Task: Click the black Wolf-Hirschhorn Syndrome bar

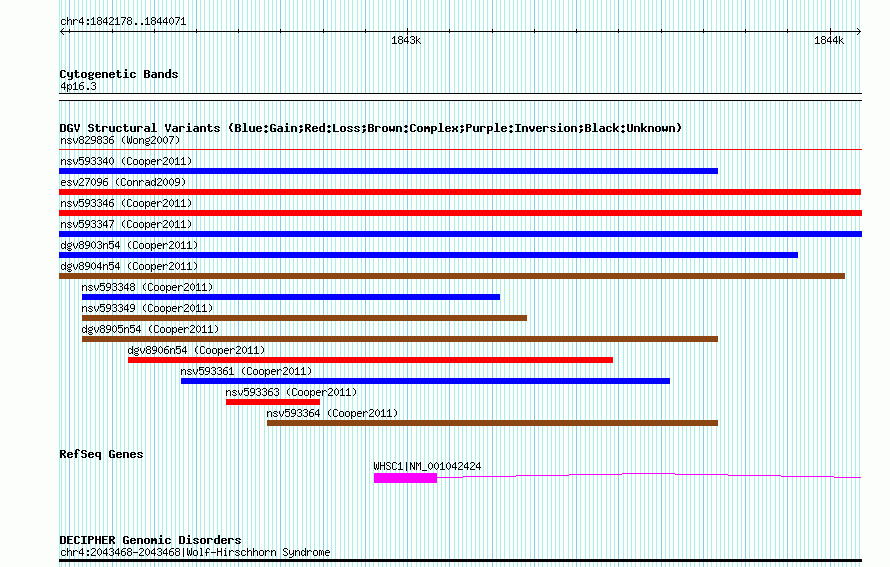Action: (460, 561)
